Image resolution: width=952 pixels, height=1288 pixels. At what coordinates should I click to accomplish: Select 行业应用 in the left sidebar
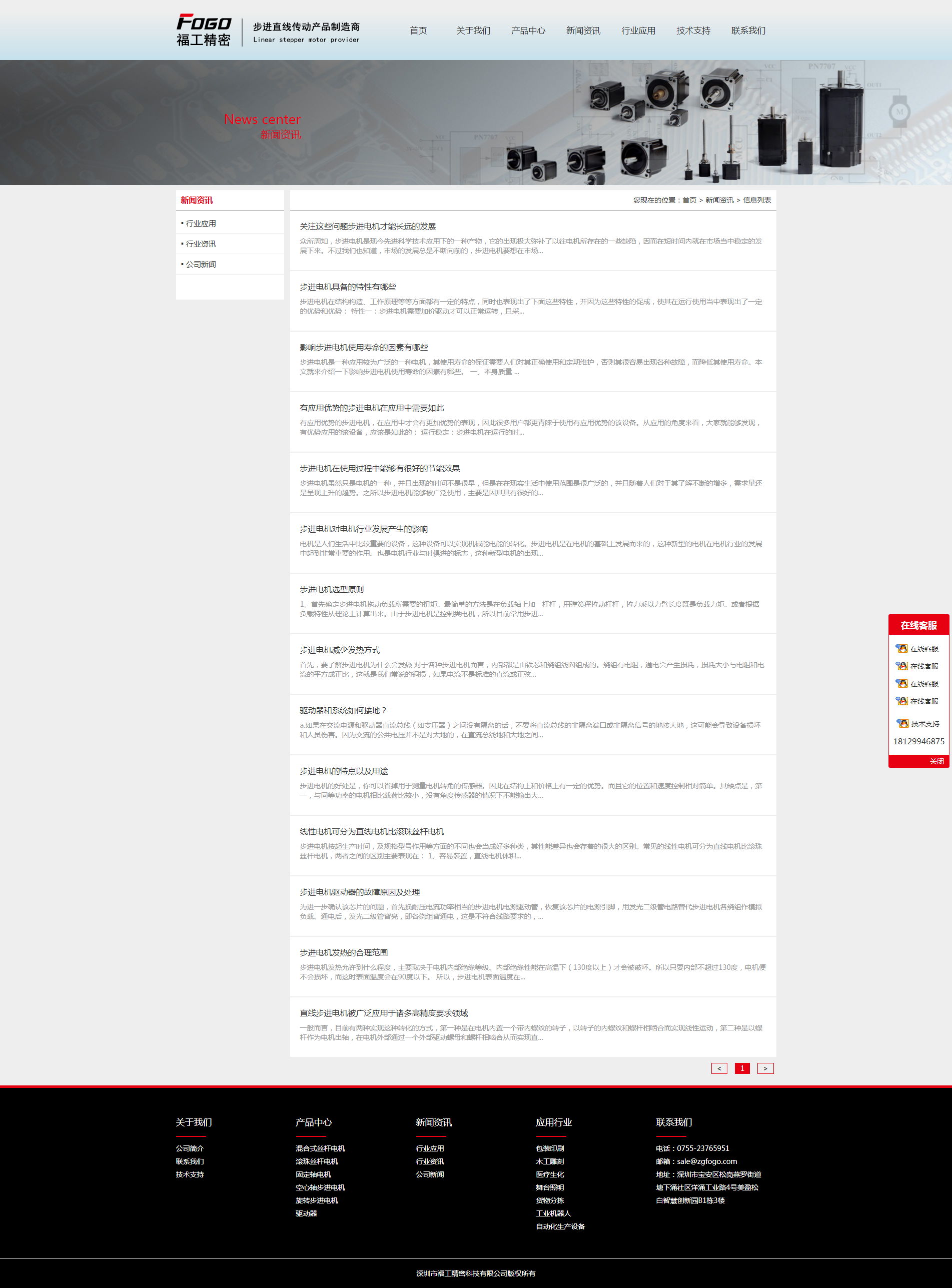pos(201,224)
